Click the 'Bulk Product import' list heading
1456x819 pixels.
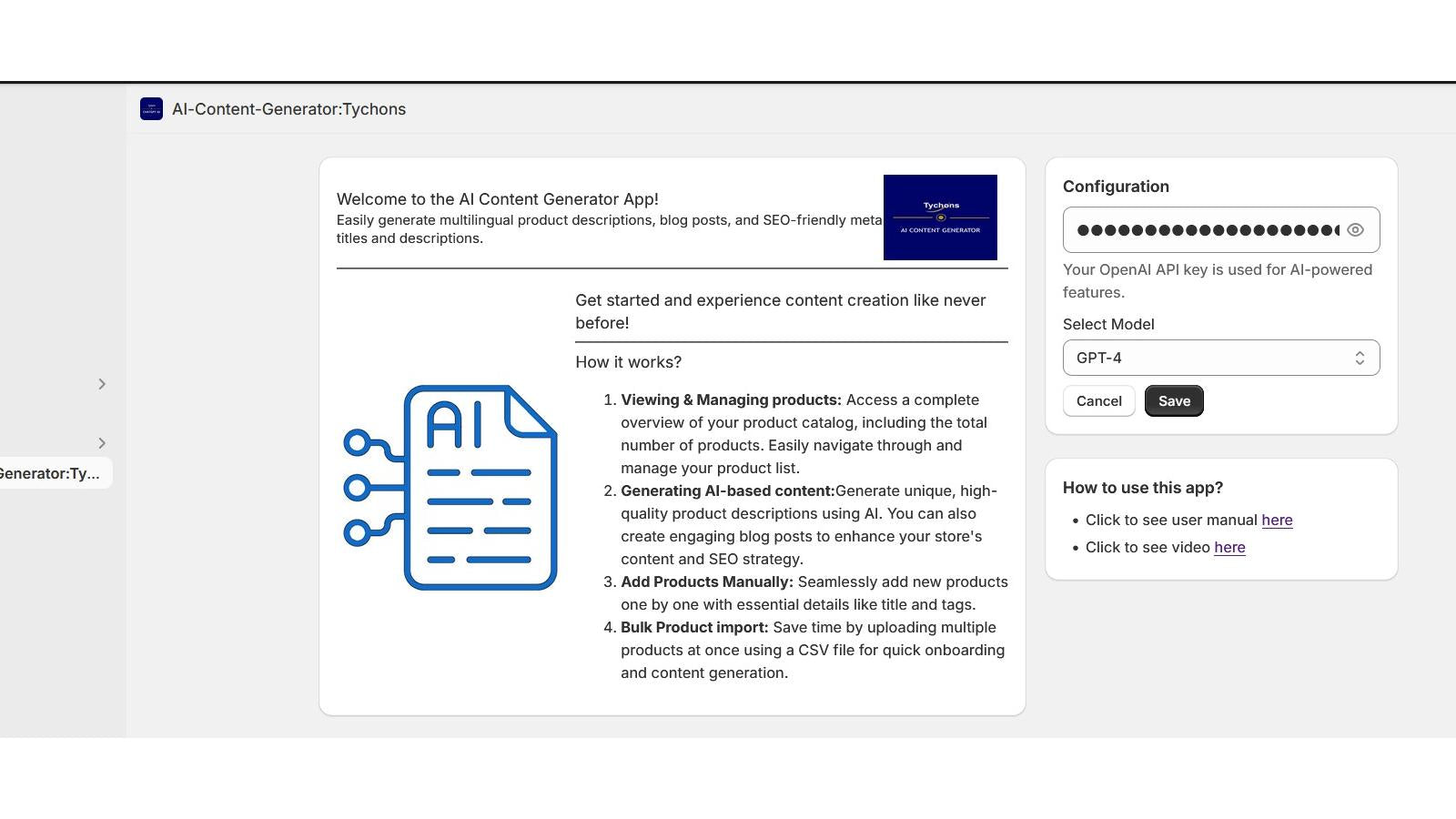[694, 627]
